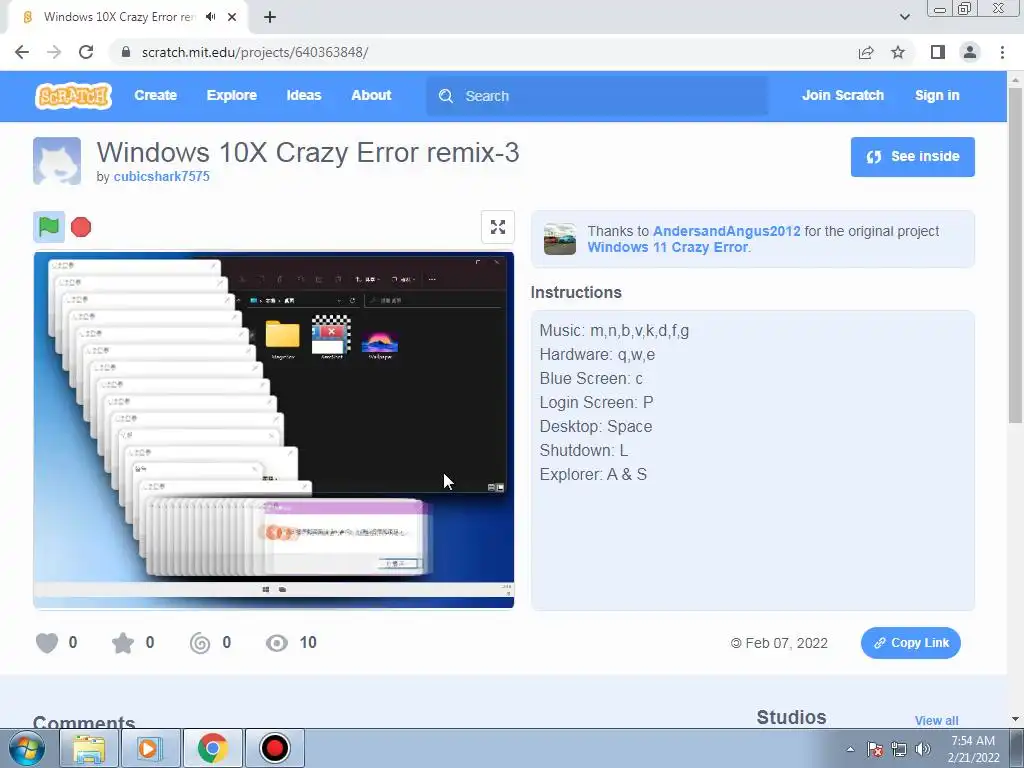Click the screen recorder taskbar icon
This screenshot has width=1024, height=768.
(274, 748)
